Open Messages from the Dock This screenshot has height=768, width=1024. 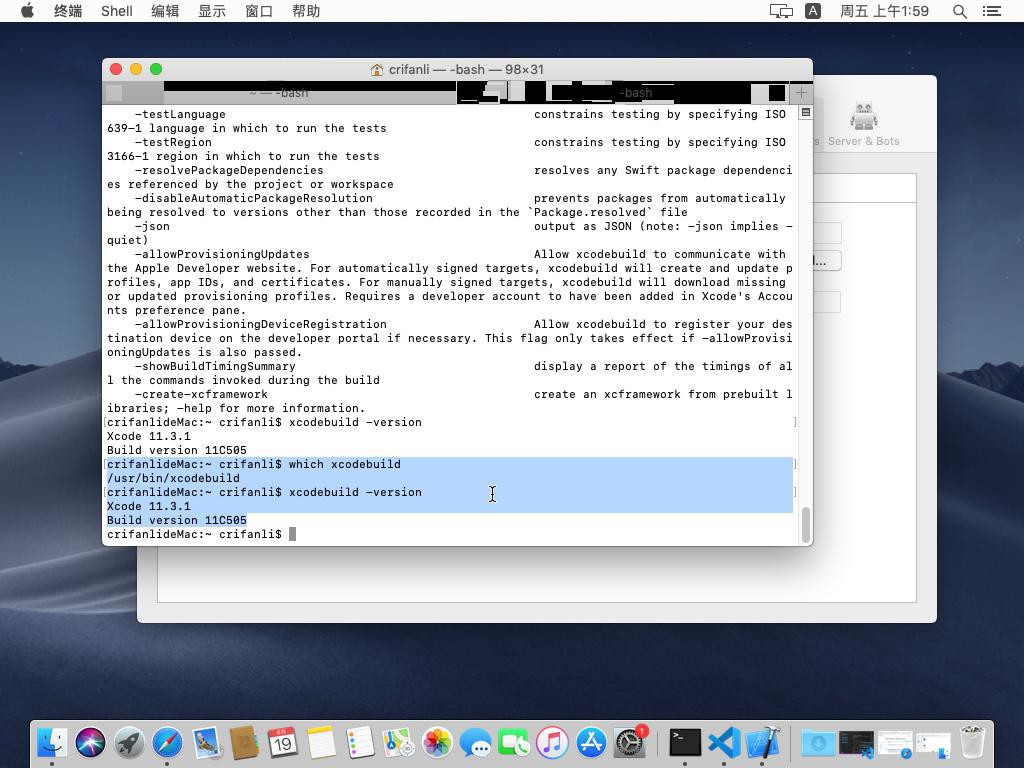coord(475,743)
